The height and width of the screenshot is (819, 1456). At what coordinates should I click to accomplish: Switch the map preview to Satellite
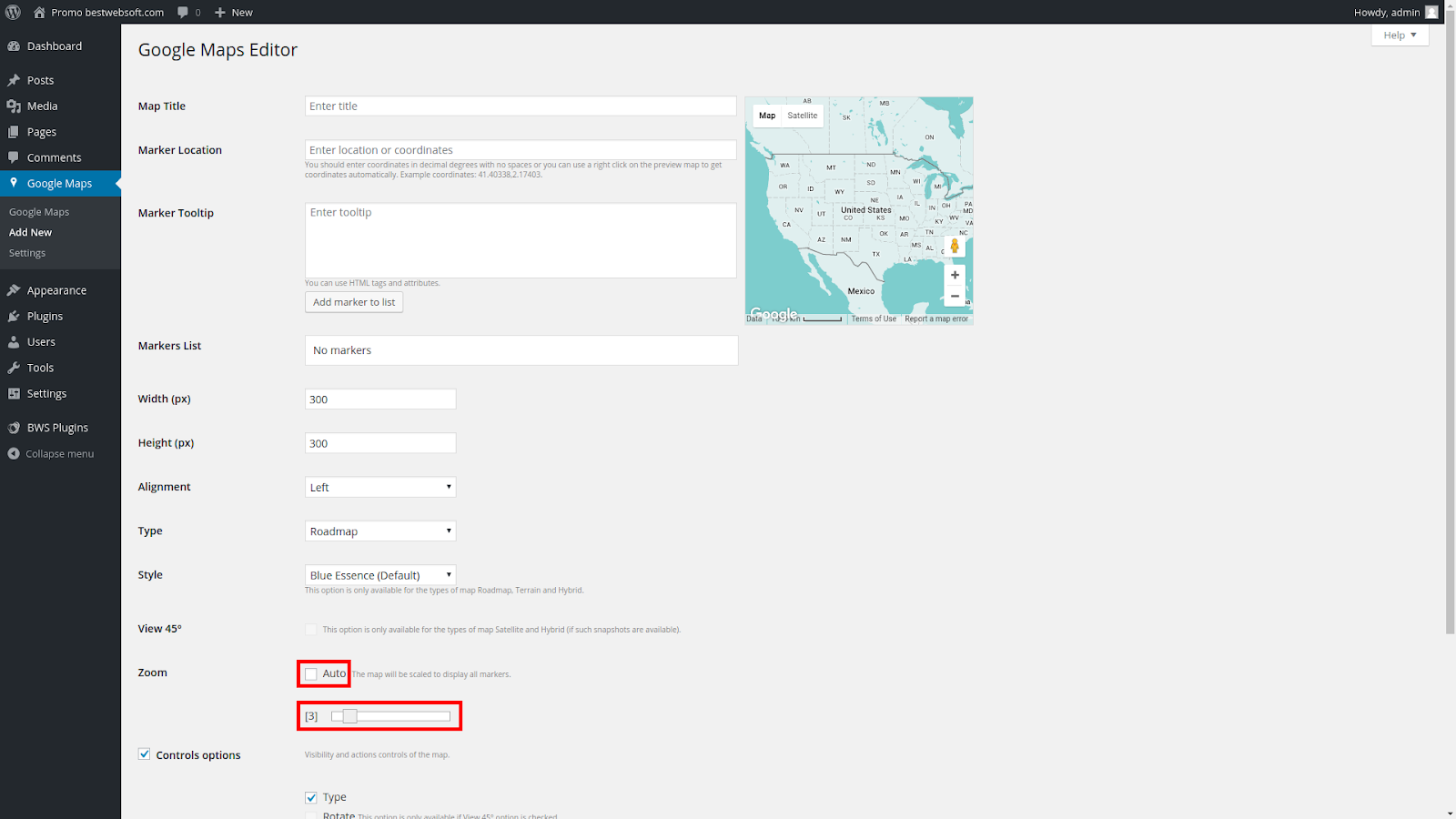(803, 116)
